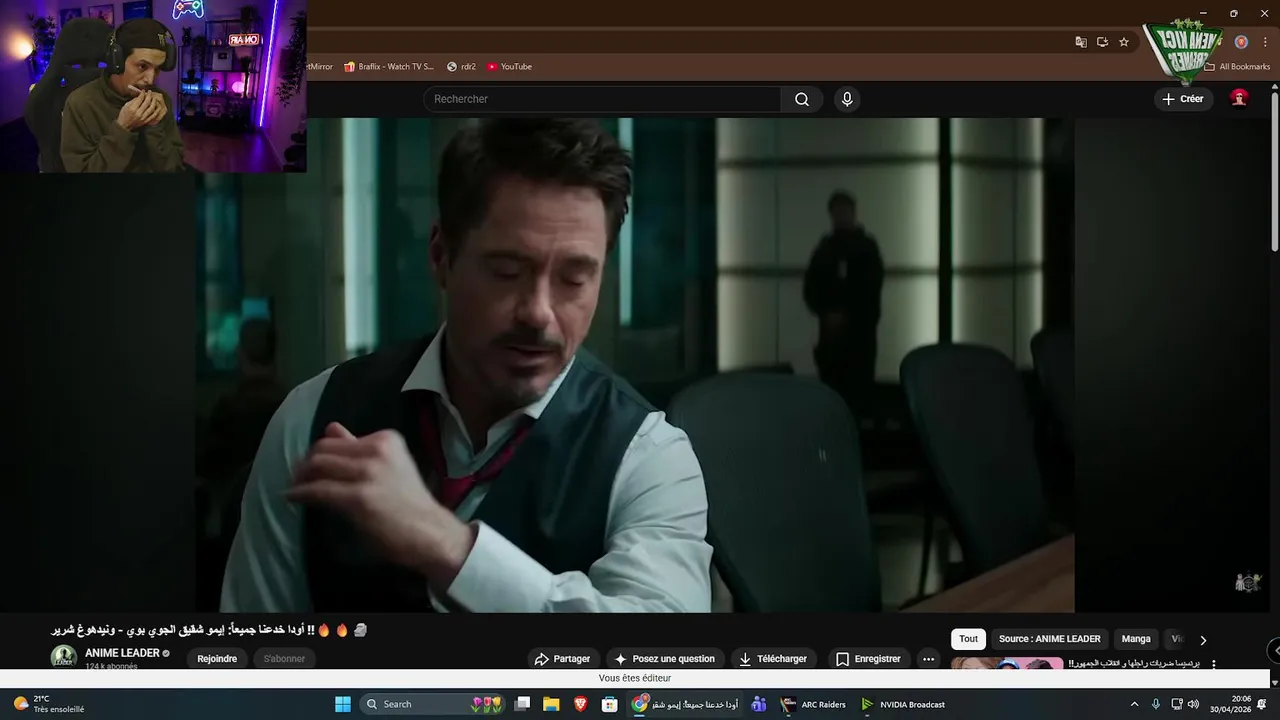Open the YouTube account avatar menu

[1239, 98]
